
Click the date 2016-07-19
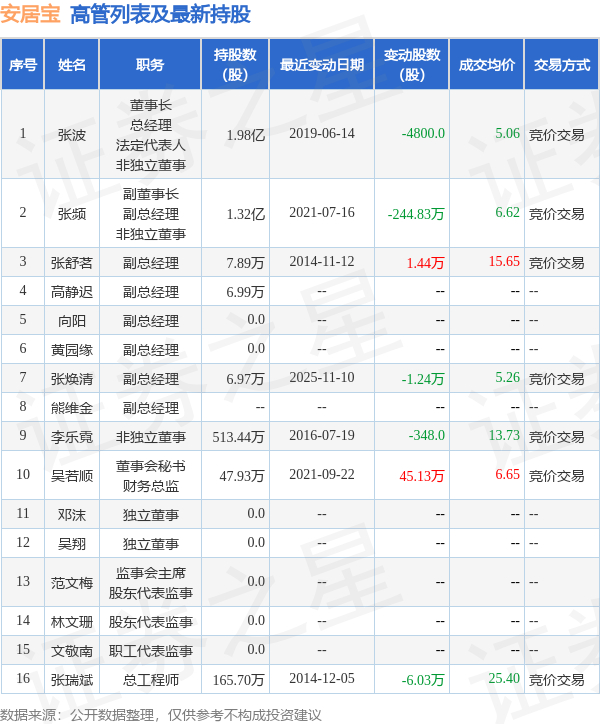click(x=321, y=434)
